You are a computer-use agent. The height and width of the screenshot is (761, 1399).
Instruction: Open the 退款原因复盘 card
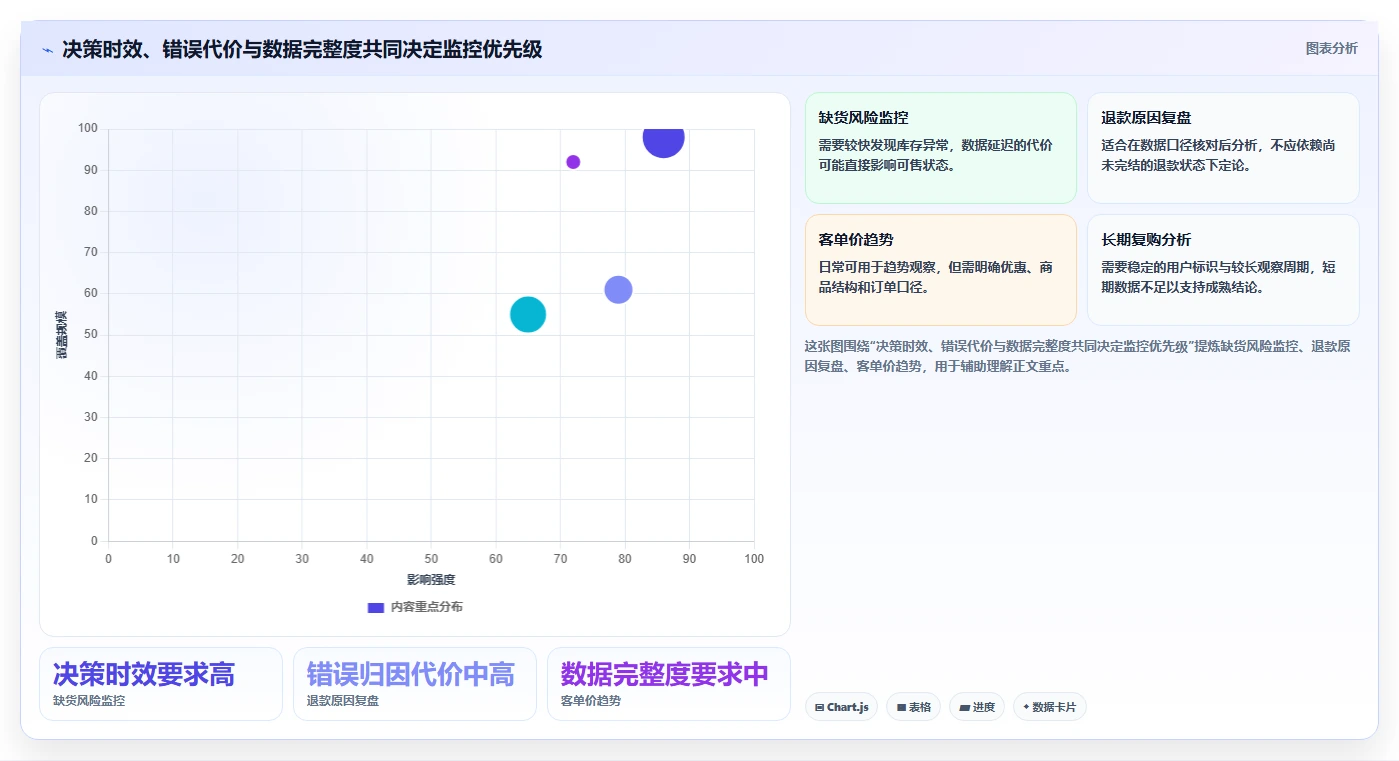click(x=1223, y=148)
